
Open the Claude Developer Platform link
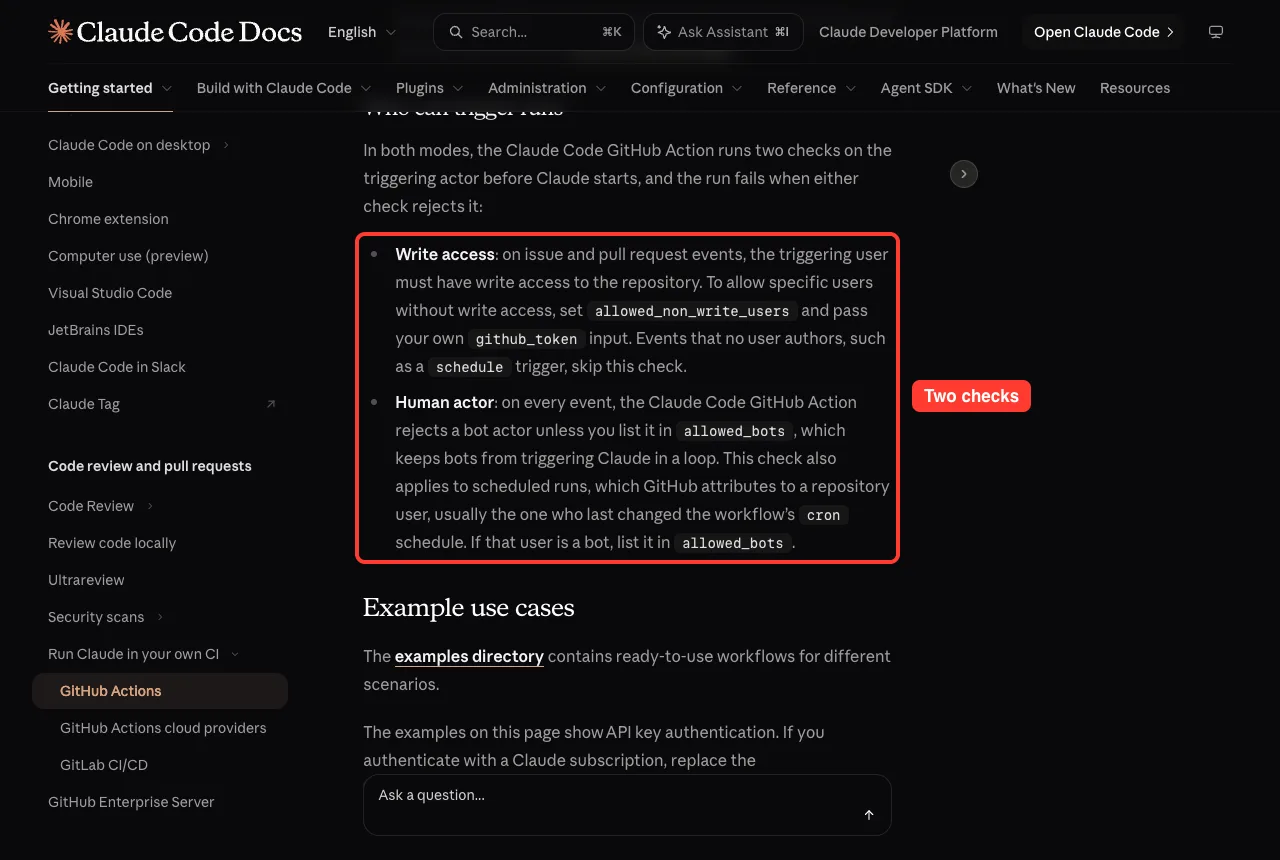click(908, 32)
